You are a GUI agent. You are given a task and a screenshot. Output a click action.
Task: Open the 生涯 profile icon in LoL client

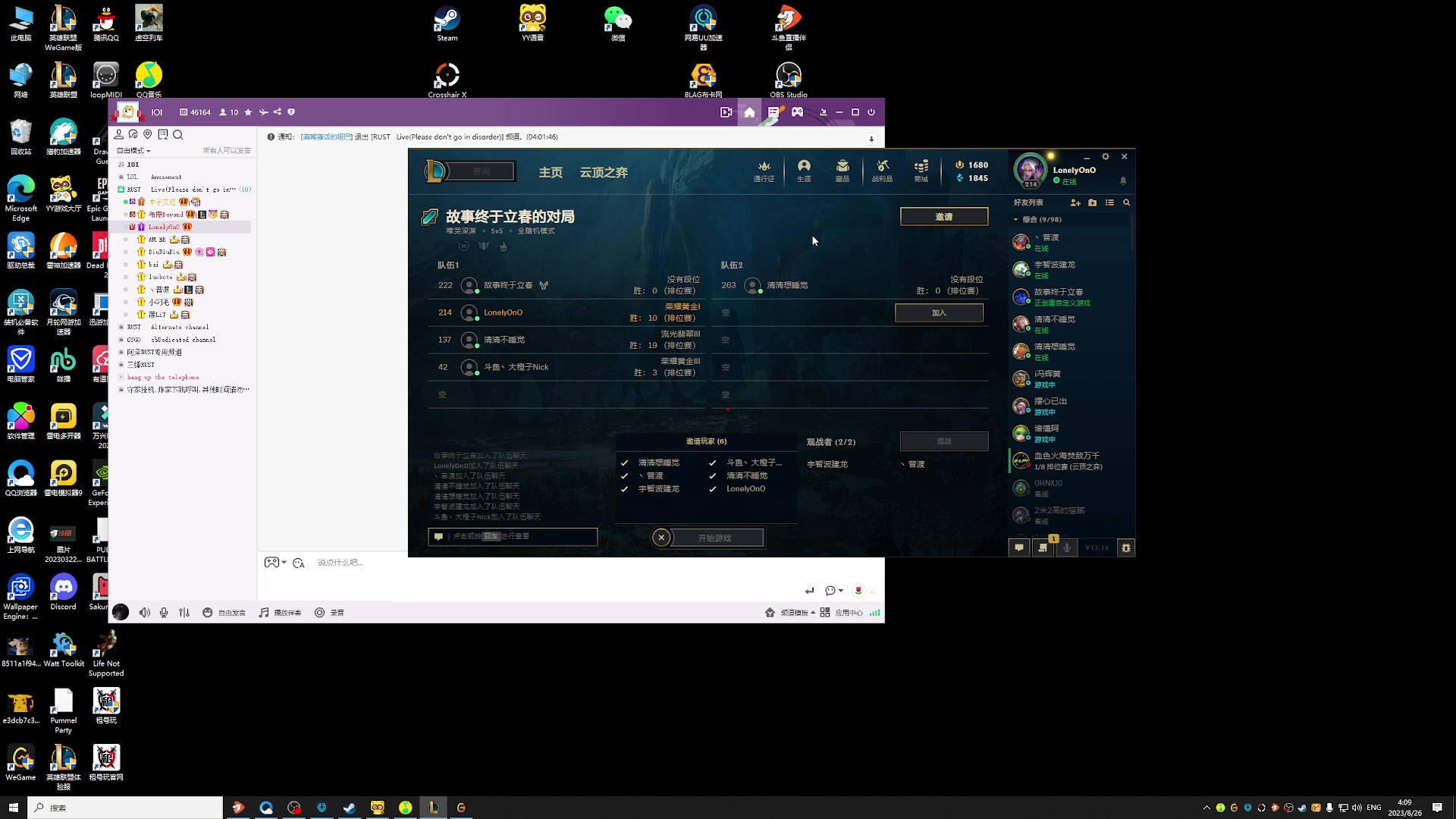[804, 171]
